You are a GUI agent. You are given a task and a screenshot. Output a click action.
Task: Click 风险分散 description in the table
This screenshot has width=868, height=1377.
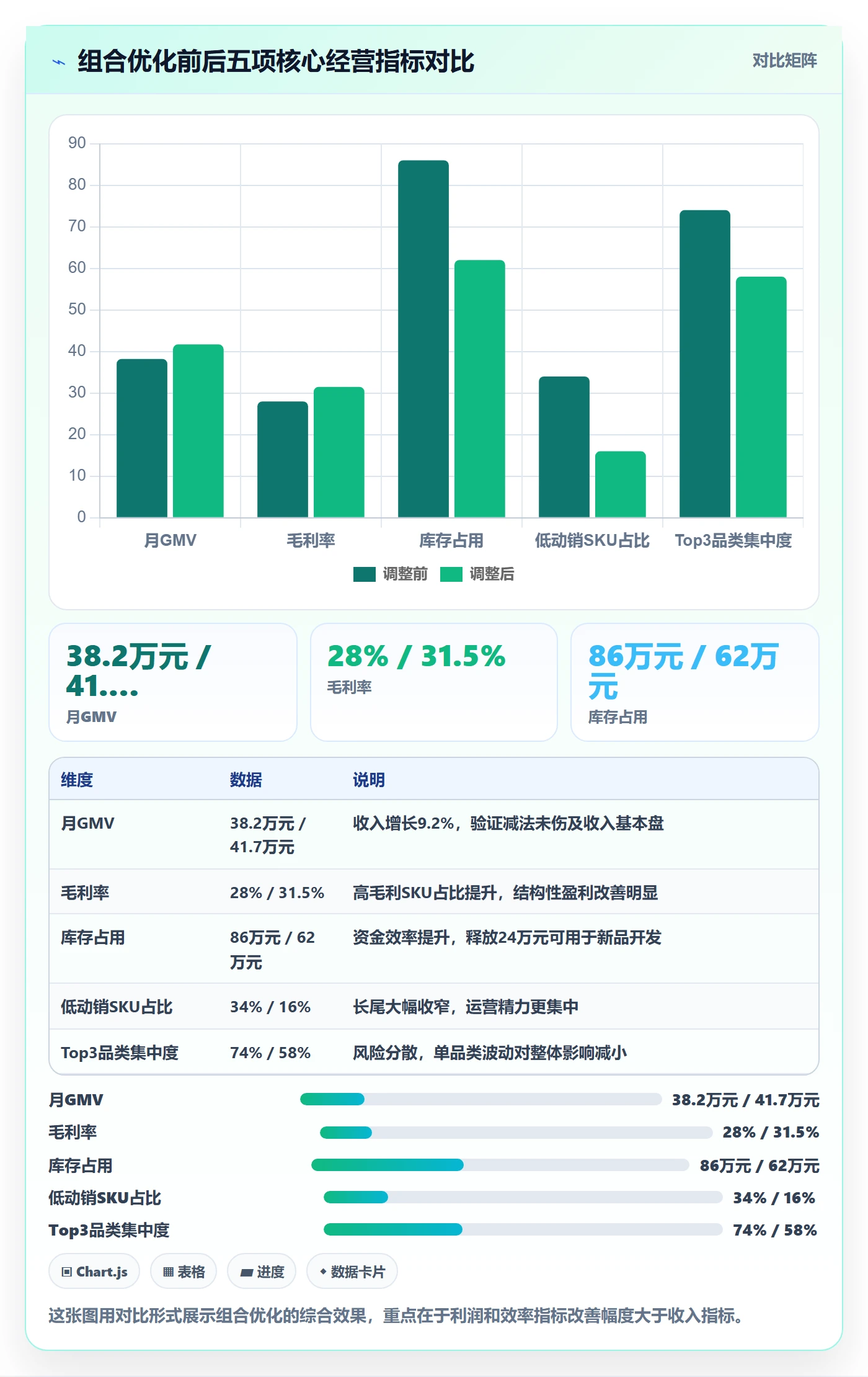click(x=490, y=1053)
